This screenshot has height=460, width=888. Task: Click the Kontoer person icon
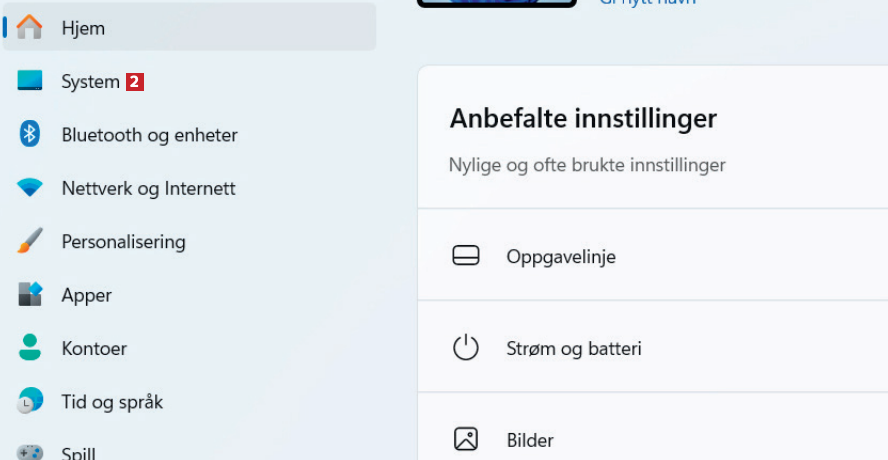[x=30, y=348]
